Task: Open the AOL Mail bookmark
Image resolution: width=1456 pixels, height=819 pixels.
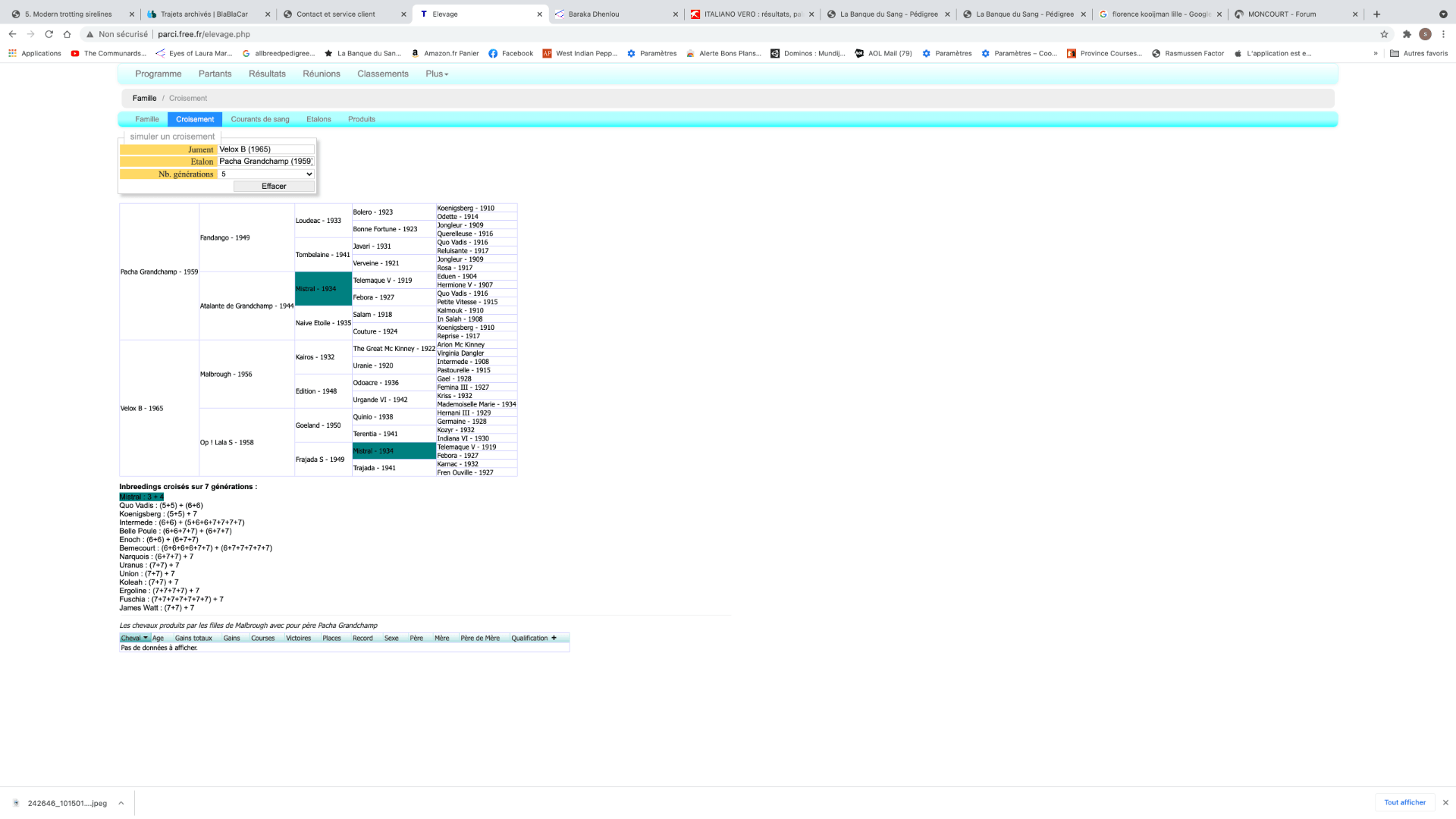Action: pyautogui.click(x=883, y=54)
